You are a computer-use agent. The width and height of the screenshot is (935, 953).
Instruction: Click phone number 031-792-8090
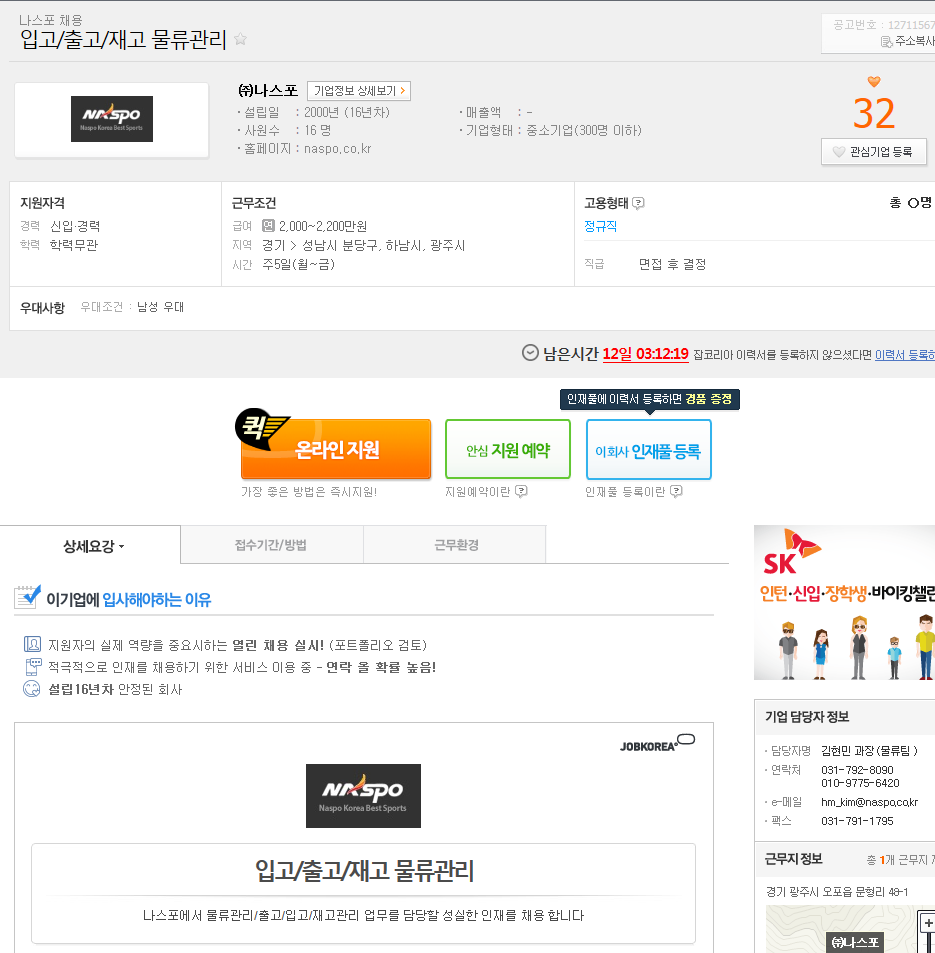[857, 770]
